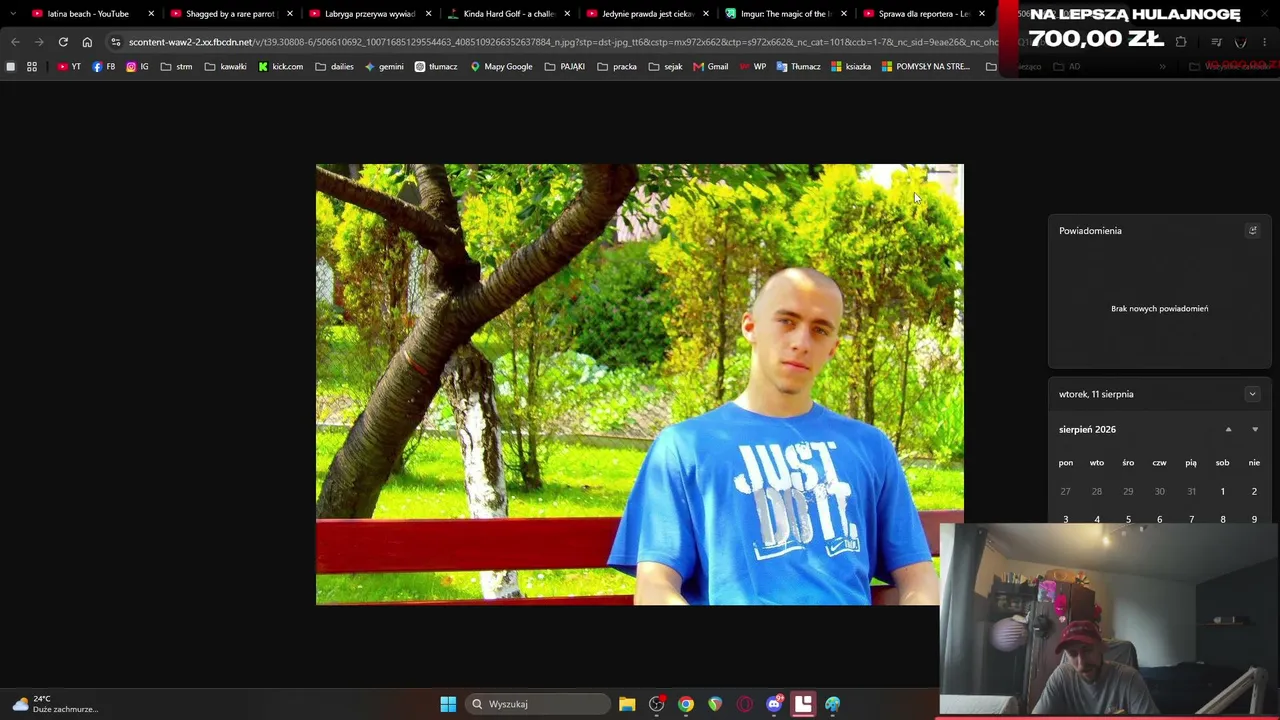The image size is (1280, 720).
Task: Click the browser home button
Action: coord(87,42)
